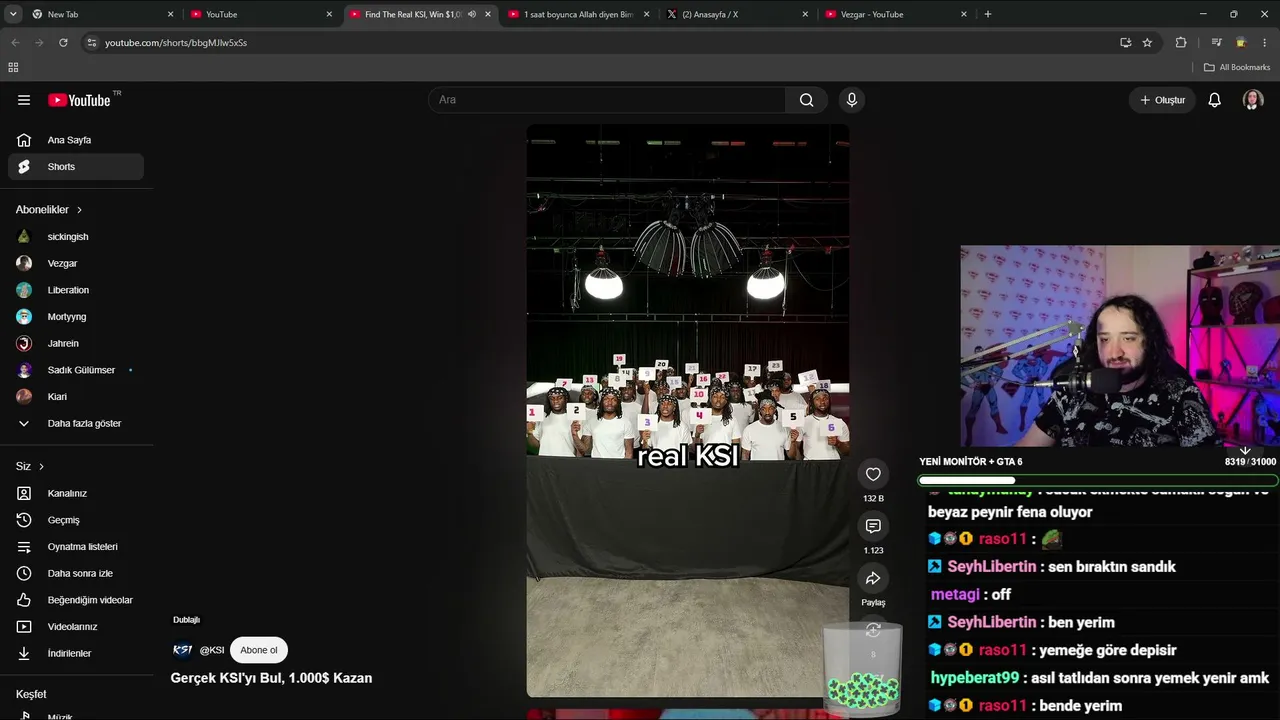This screenshot has width=1280, height=720.
Task: Open the Oluştur create menu
Action: (x=1163, y=100)
